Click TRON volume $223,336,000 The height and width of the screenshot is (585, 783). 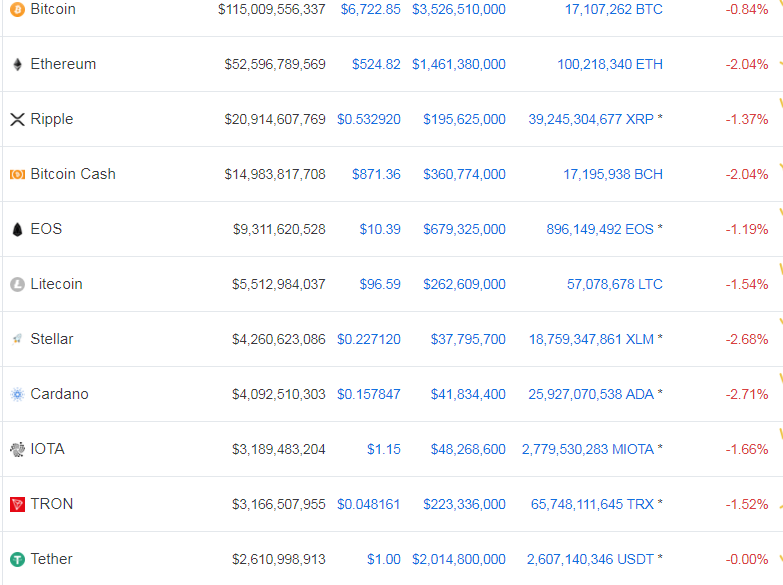(x=464, y=504)
